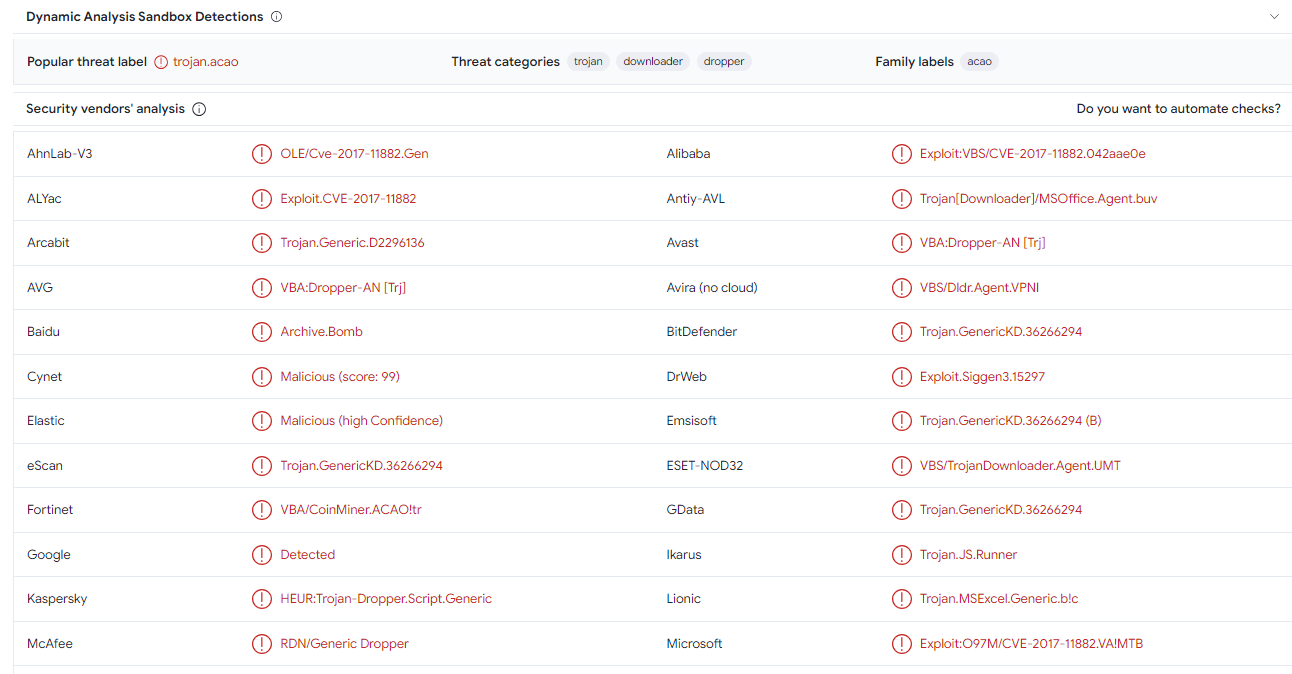Click the alert icon in Antiy-AVL row
The image size is (1292, 674).
point(901,199)
